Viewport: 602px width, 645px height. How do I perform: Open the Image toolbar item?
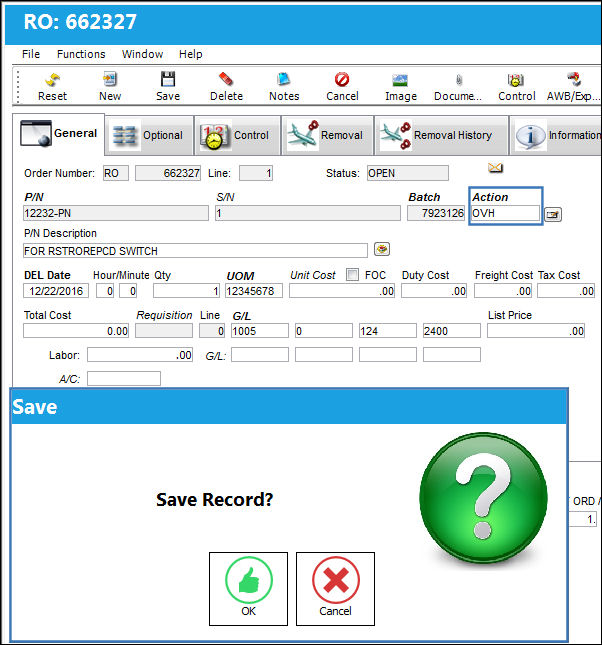(x=401, y=87)
